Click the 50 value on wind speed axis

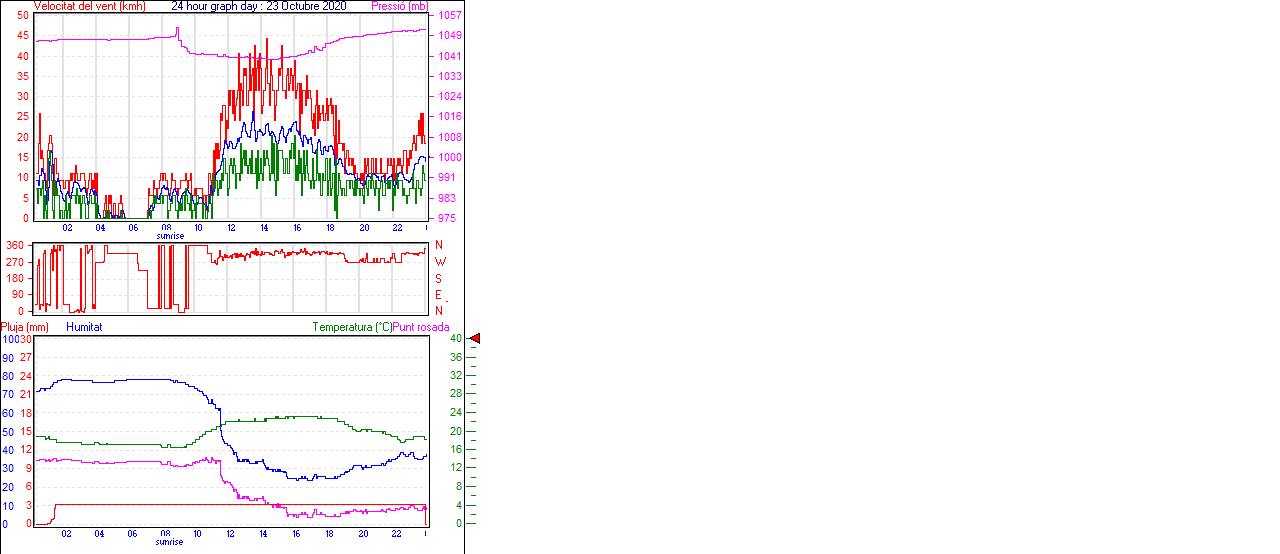(x=23, y=16)
